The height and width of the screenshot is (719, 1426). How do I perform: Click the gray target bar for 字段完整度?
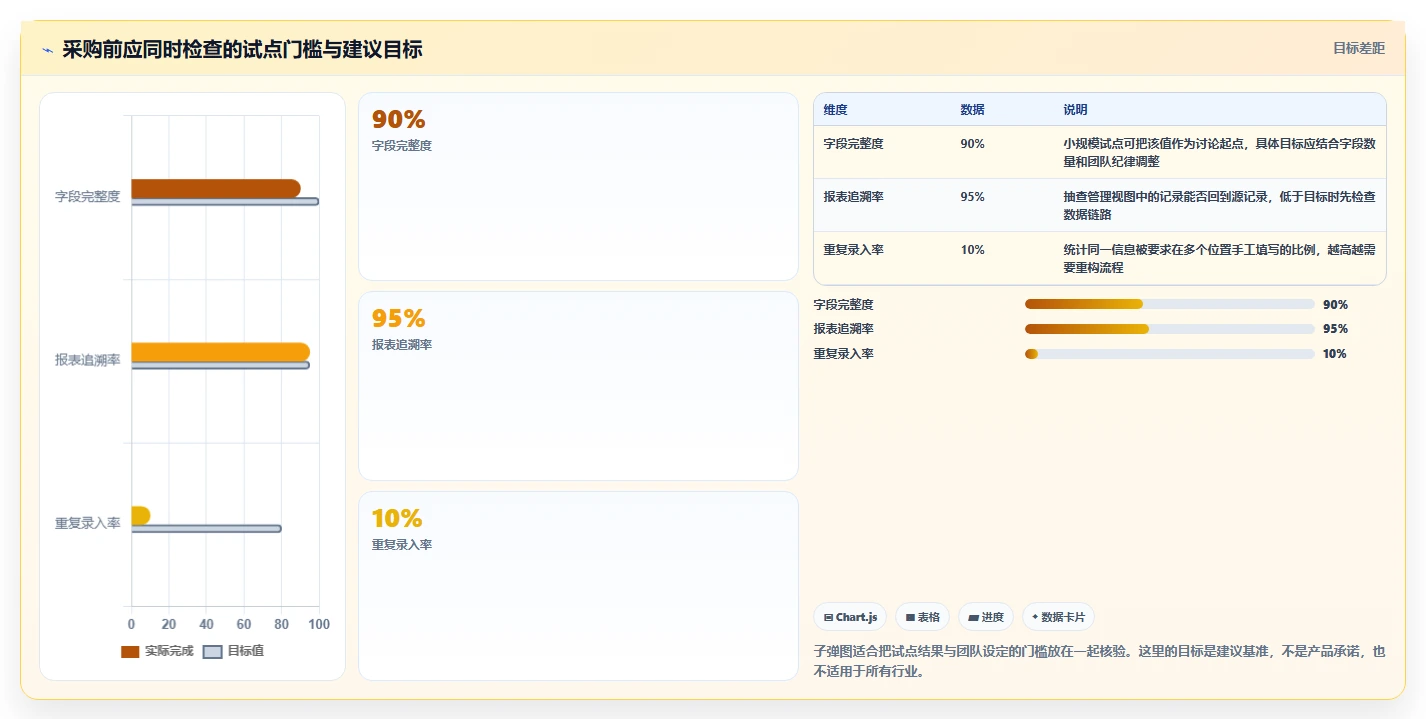[225, 202]
